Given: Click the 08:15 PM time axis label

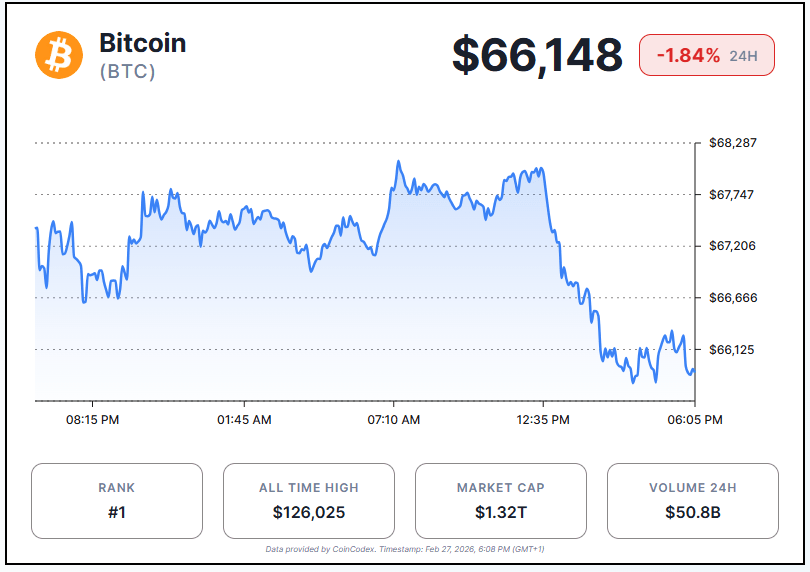Looking at the screenshot, I should (93, 420).
